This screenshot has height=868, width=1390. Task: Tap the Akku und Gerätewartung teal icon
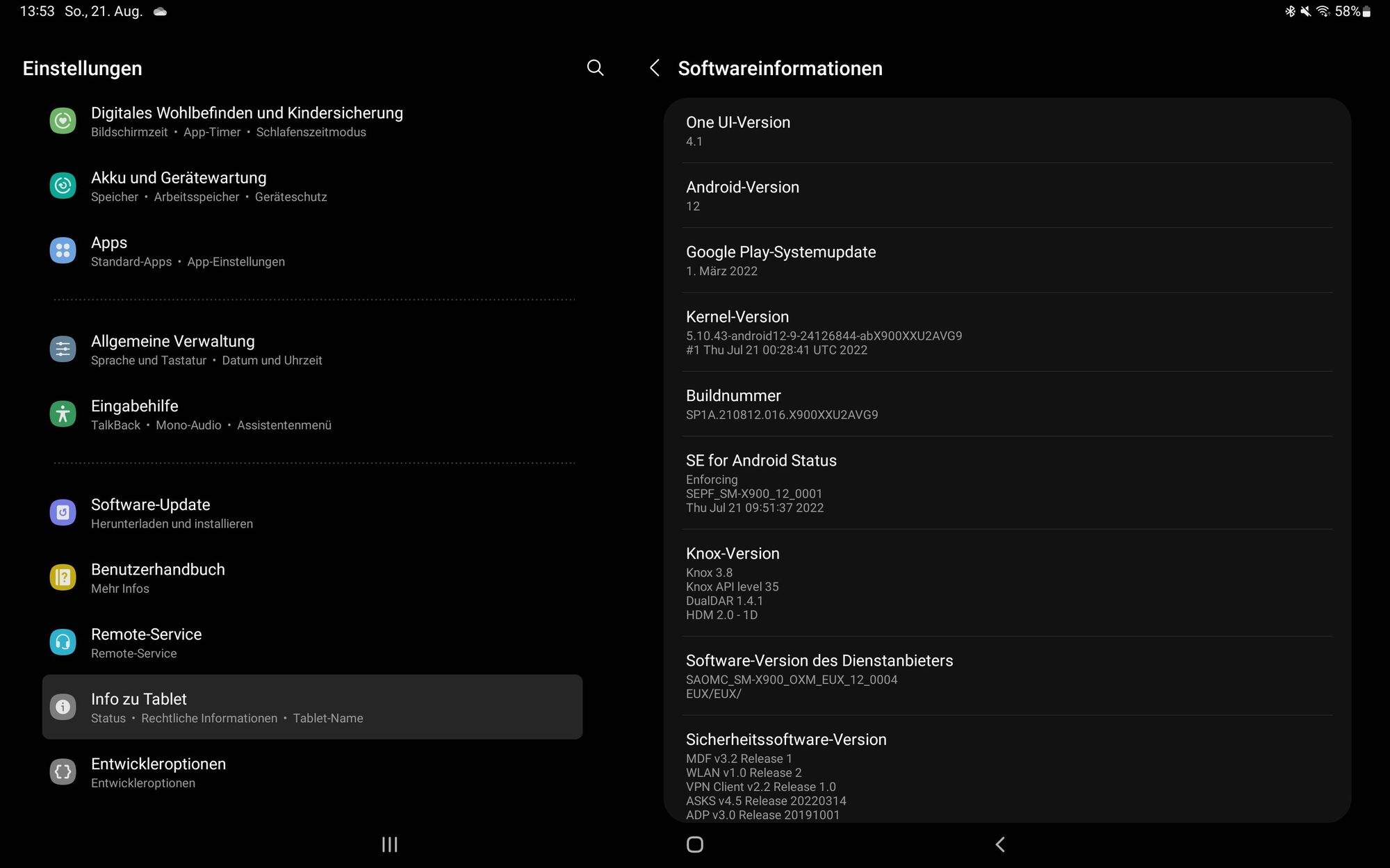(x=63, y=186)
